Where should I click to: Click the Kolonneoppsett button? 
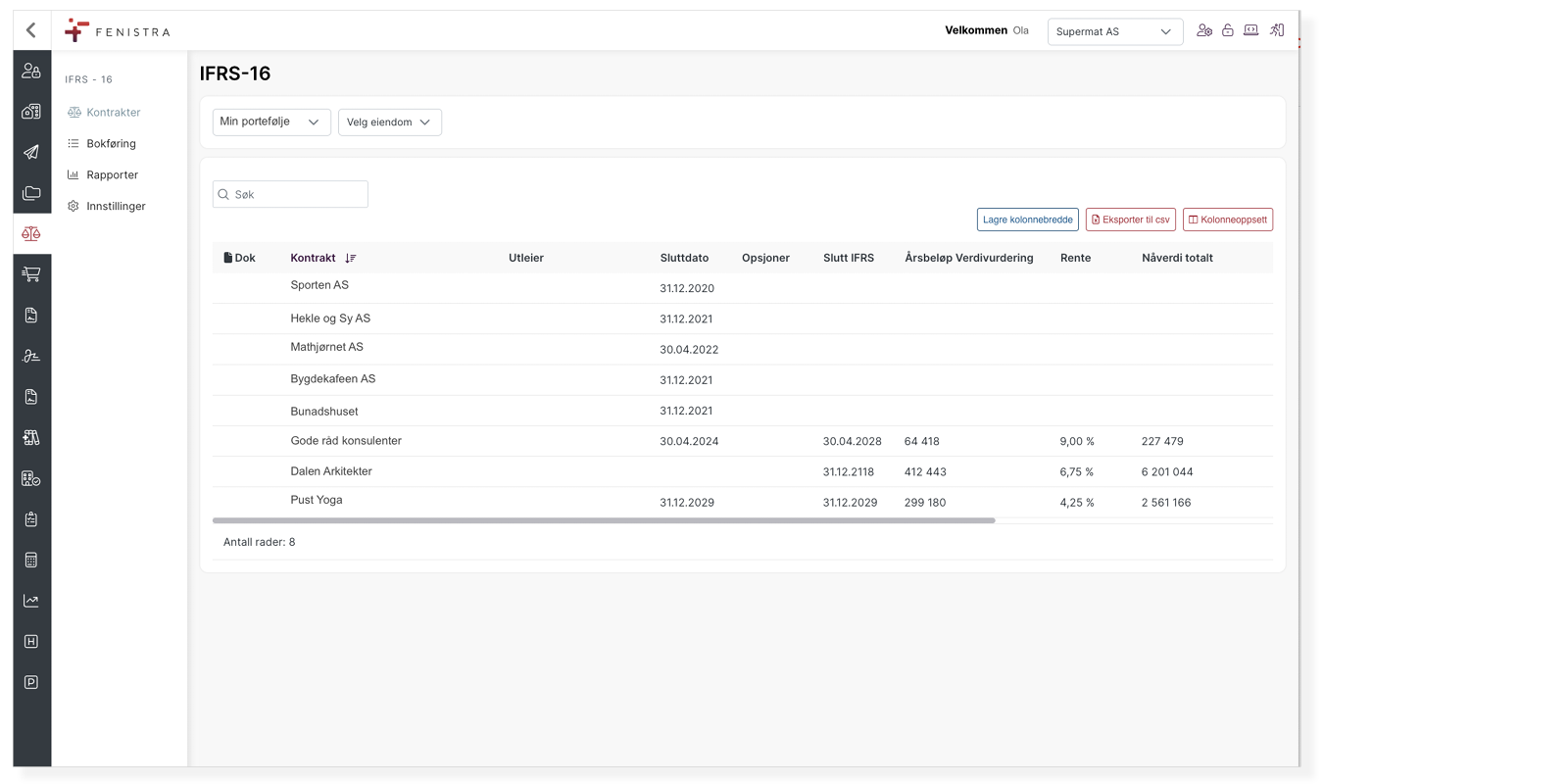tap(1228, 220)
